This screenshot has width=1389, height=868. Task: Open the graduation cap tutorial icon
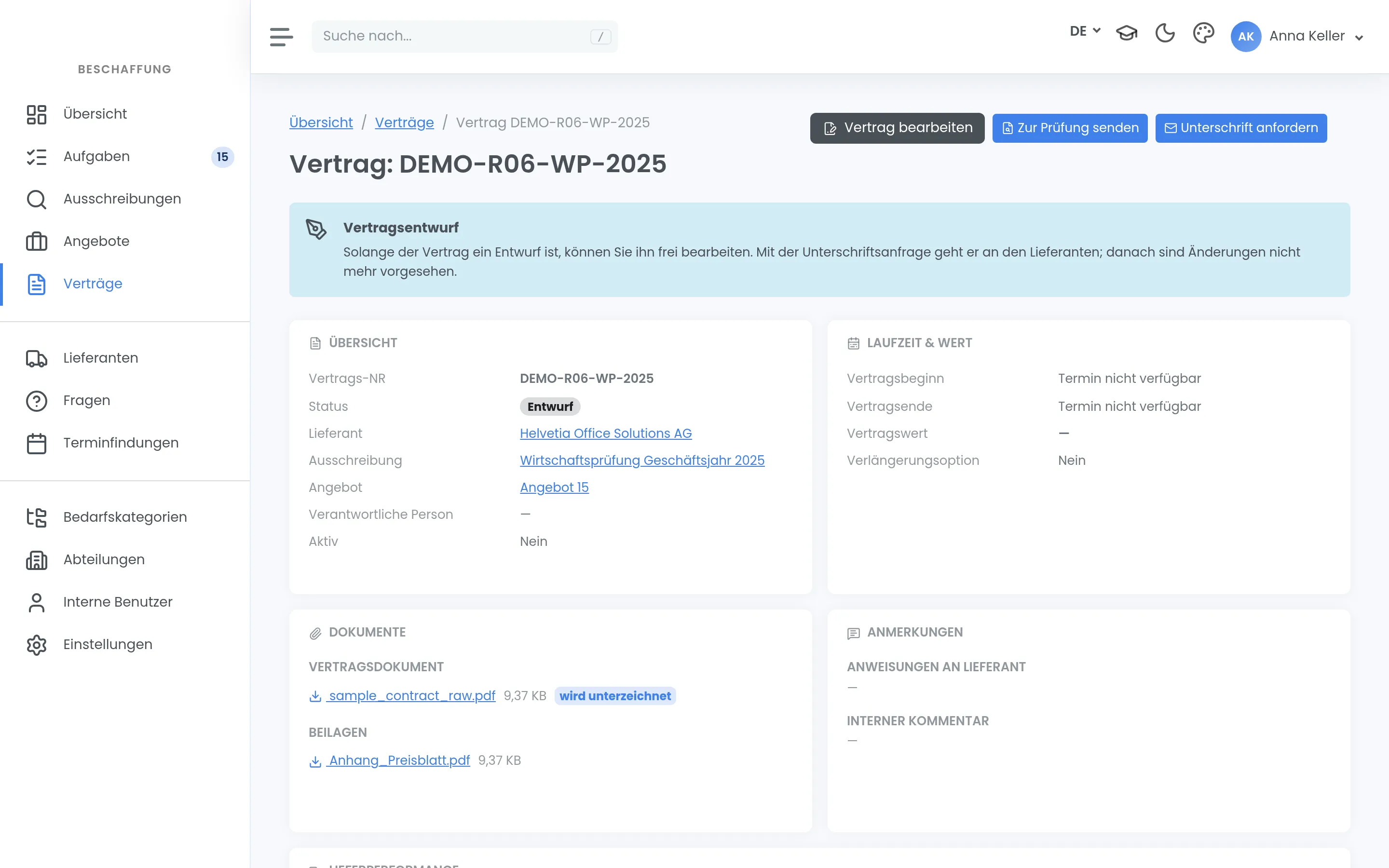(1126, 33)
